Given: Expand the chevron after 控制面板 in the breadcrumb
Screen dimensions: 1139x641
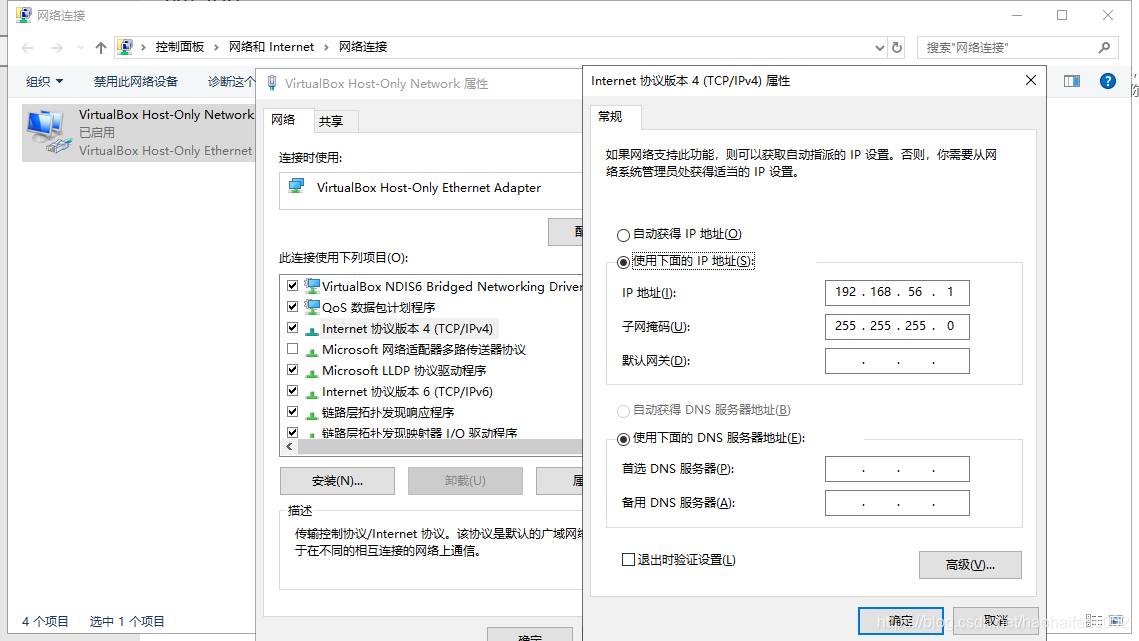Looking at the screenshot, I should (x=216, y=47).
